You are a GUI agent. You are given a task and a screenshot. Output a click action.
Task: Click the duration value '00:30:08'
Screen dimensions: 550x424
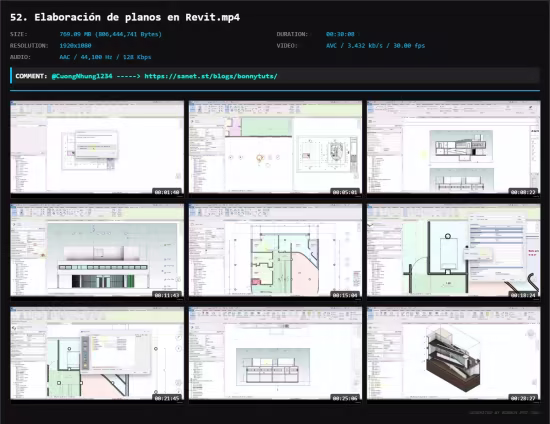[340, 34]
